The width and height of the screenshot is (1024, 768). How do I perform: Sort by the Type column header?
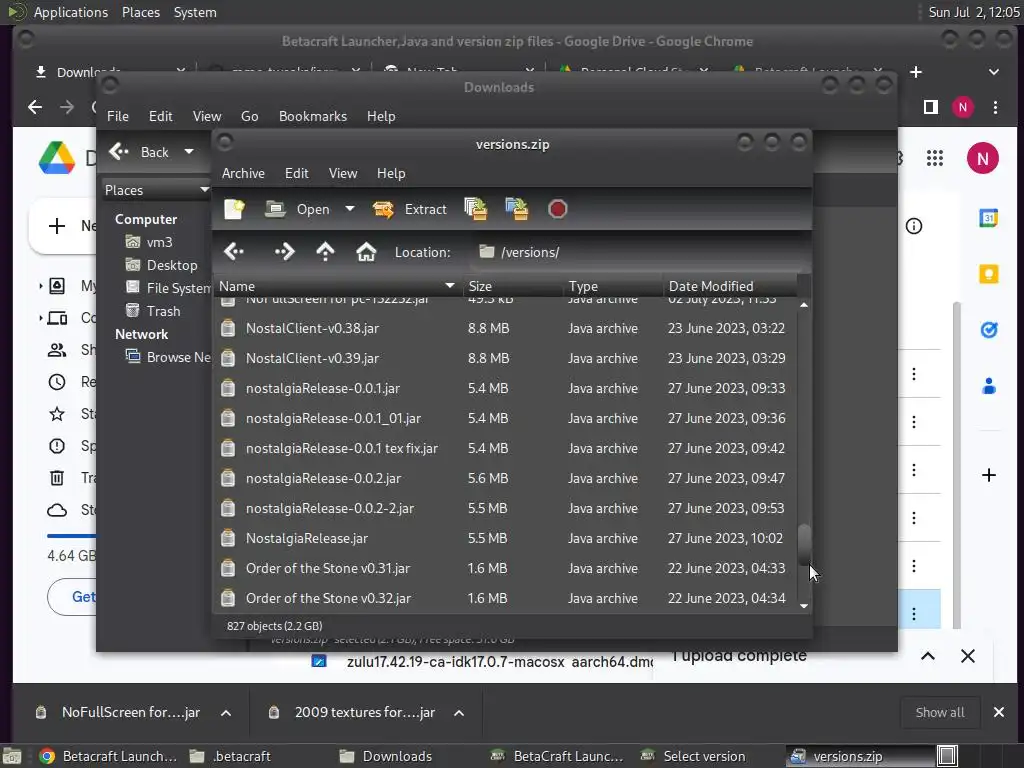point(613,286)
